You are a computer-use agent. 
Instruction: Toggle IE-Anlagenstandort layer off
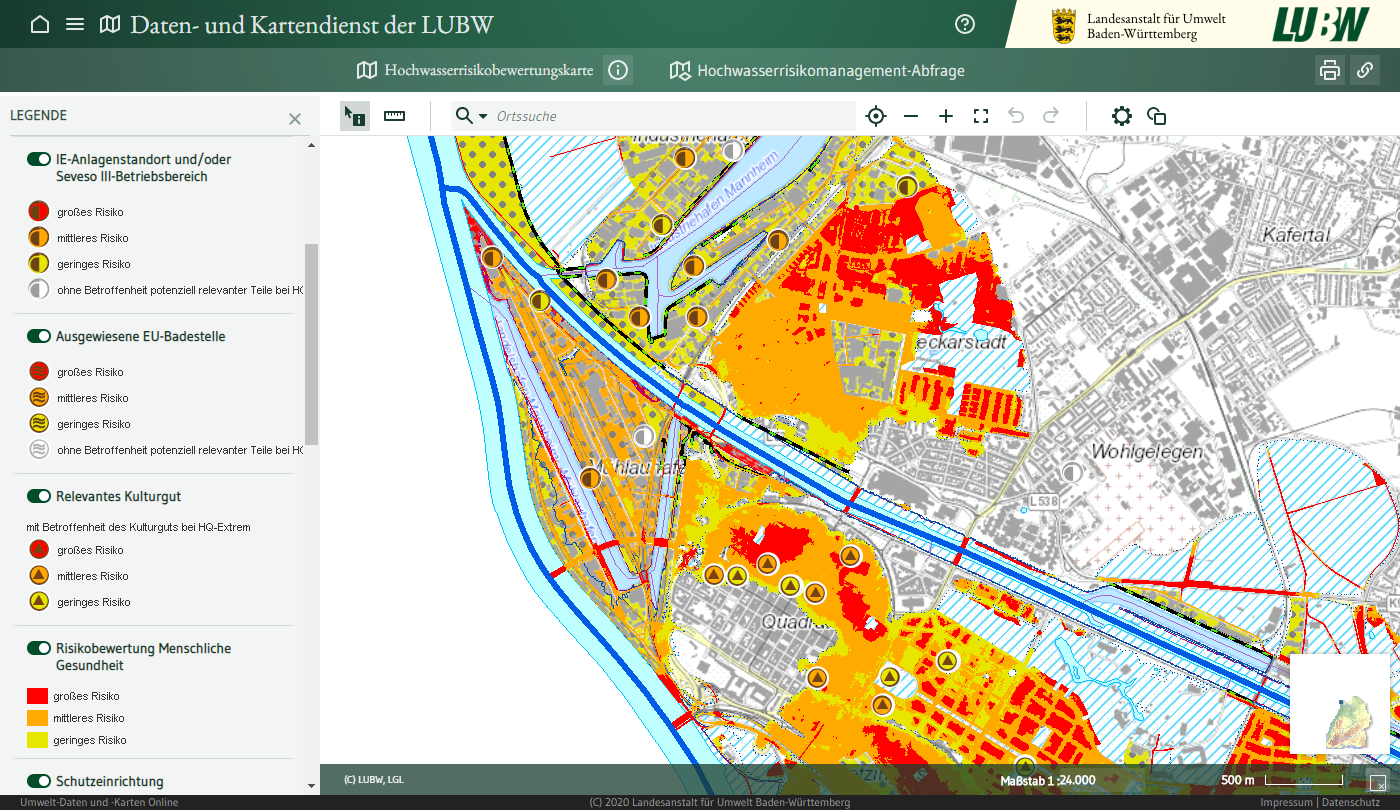coord(39,159)
